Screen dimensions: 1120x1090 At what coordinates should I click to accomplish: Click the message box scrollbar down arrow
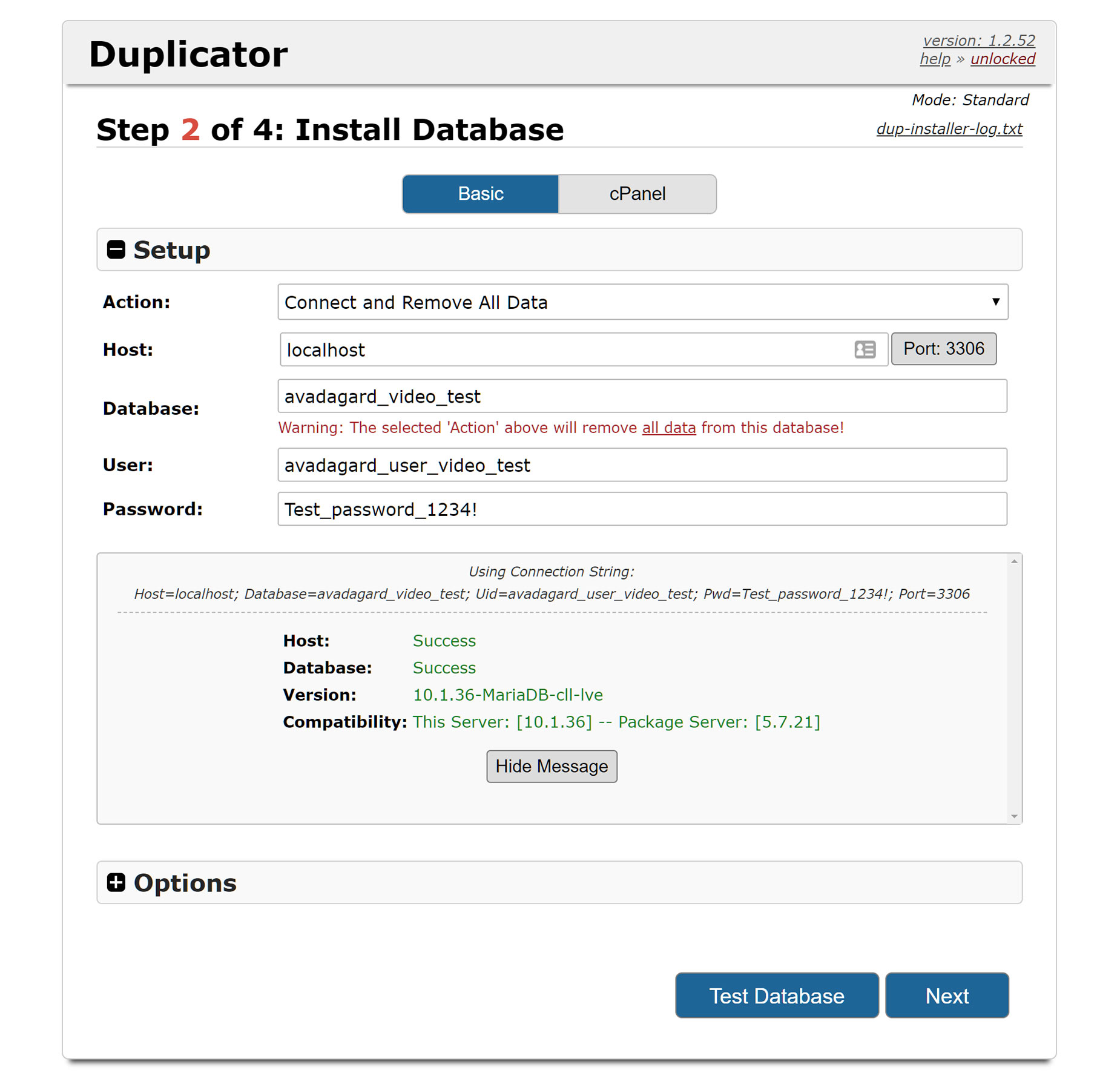[1014, 816]
